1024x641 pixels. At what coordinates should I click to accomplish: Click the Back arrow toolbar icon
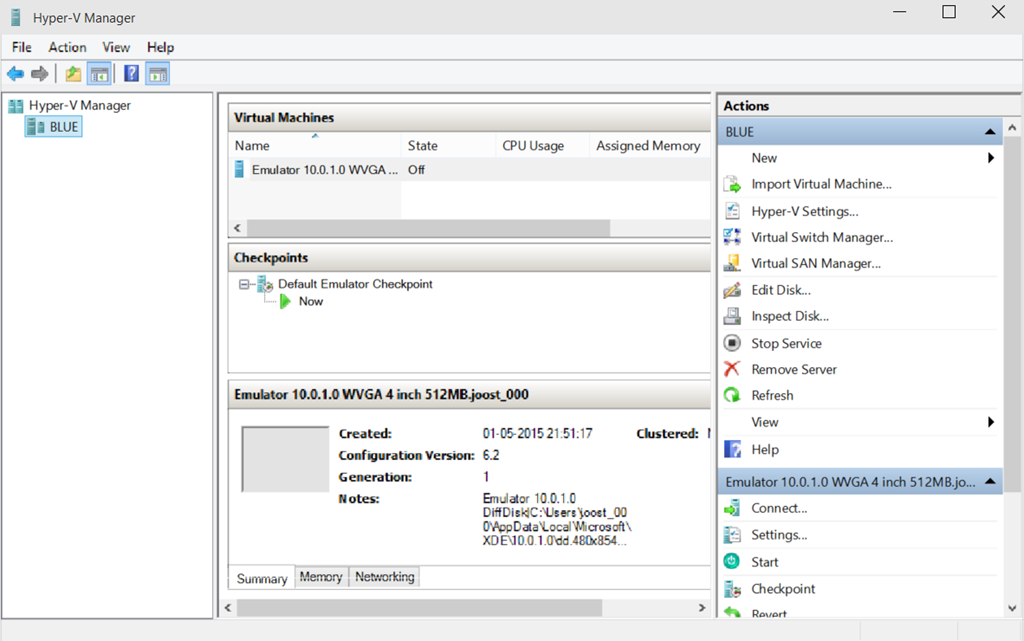pos(16,74)
